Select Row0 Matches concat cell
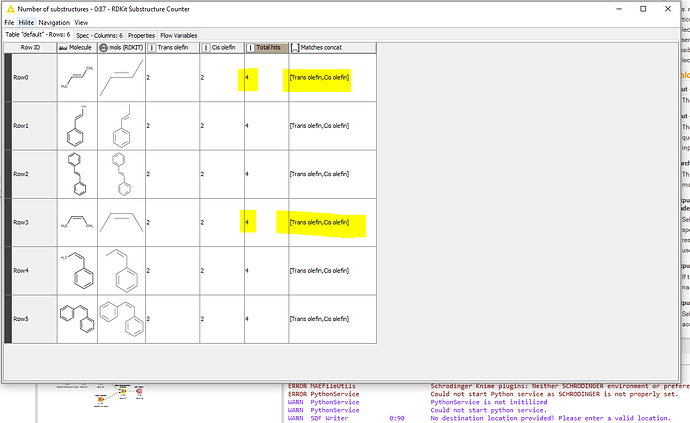This screenshot has height=423, width=690. pyautogui.click(x=332, y=77)
